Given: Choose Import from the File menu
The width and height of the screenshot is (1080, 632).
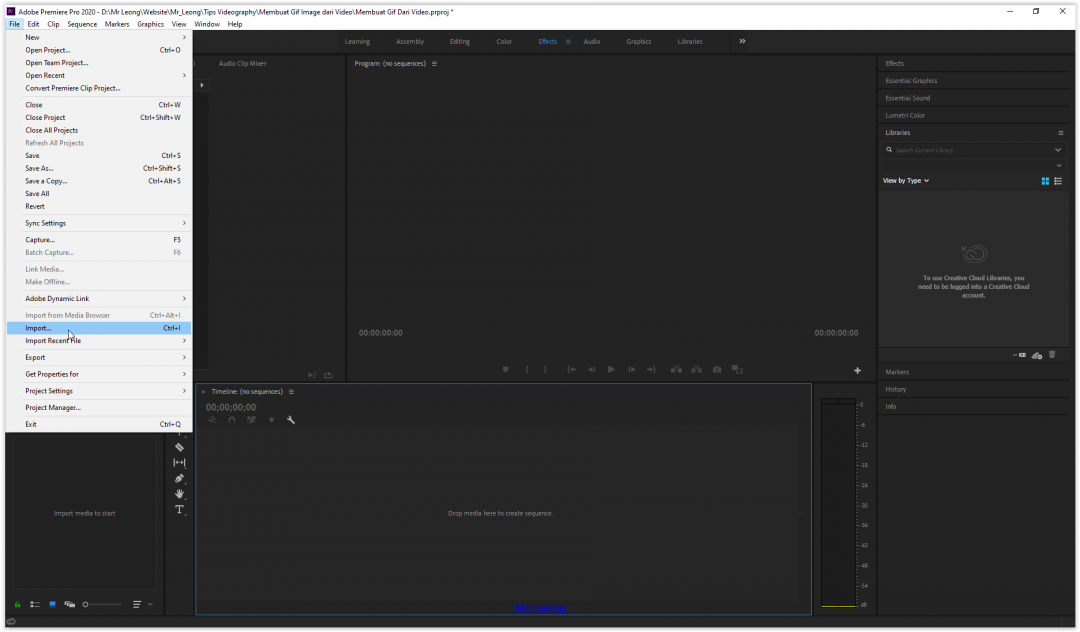Looking at the screenshot, I should (x=40, y=327).
